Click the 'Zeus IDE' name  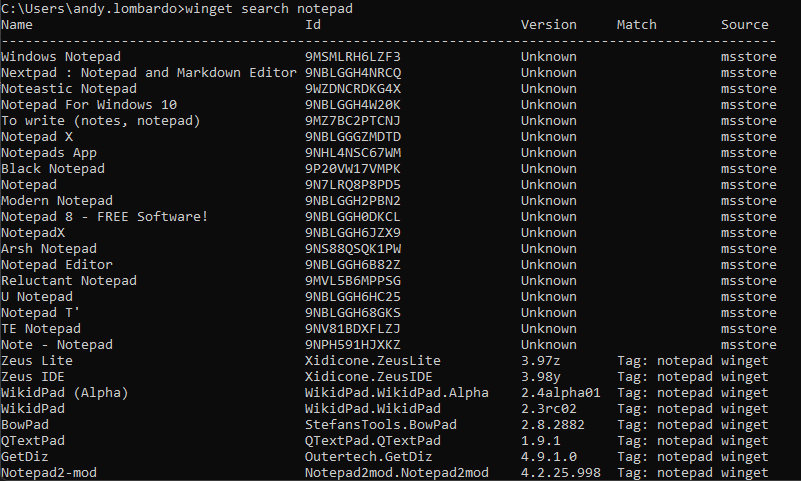(x=33, y=377)
